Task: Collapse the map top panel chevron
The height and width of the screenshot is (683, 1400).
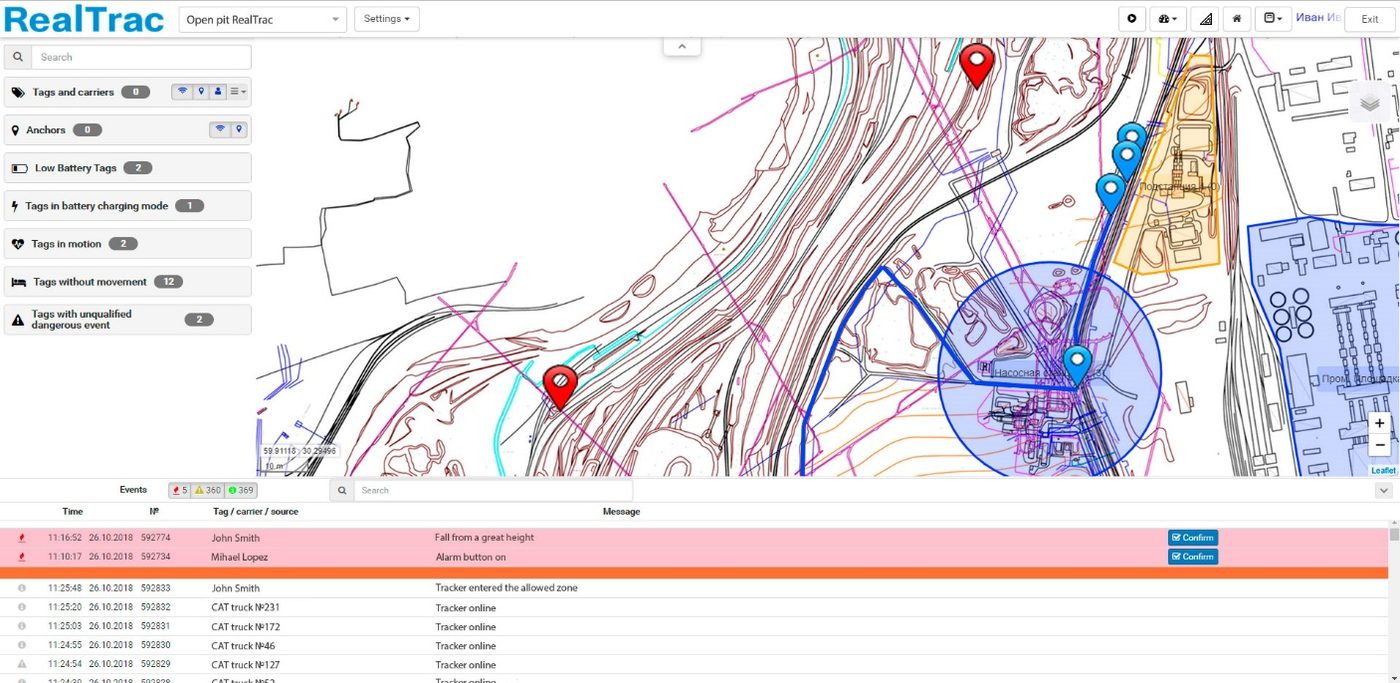Action: pyautogui.click(x=682, y=46)
